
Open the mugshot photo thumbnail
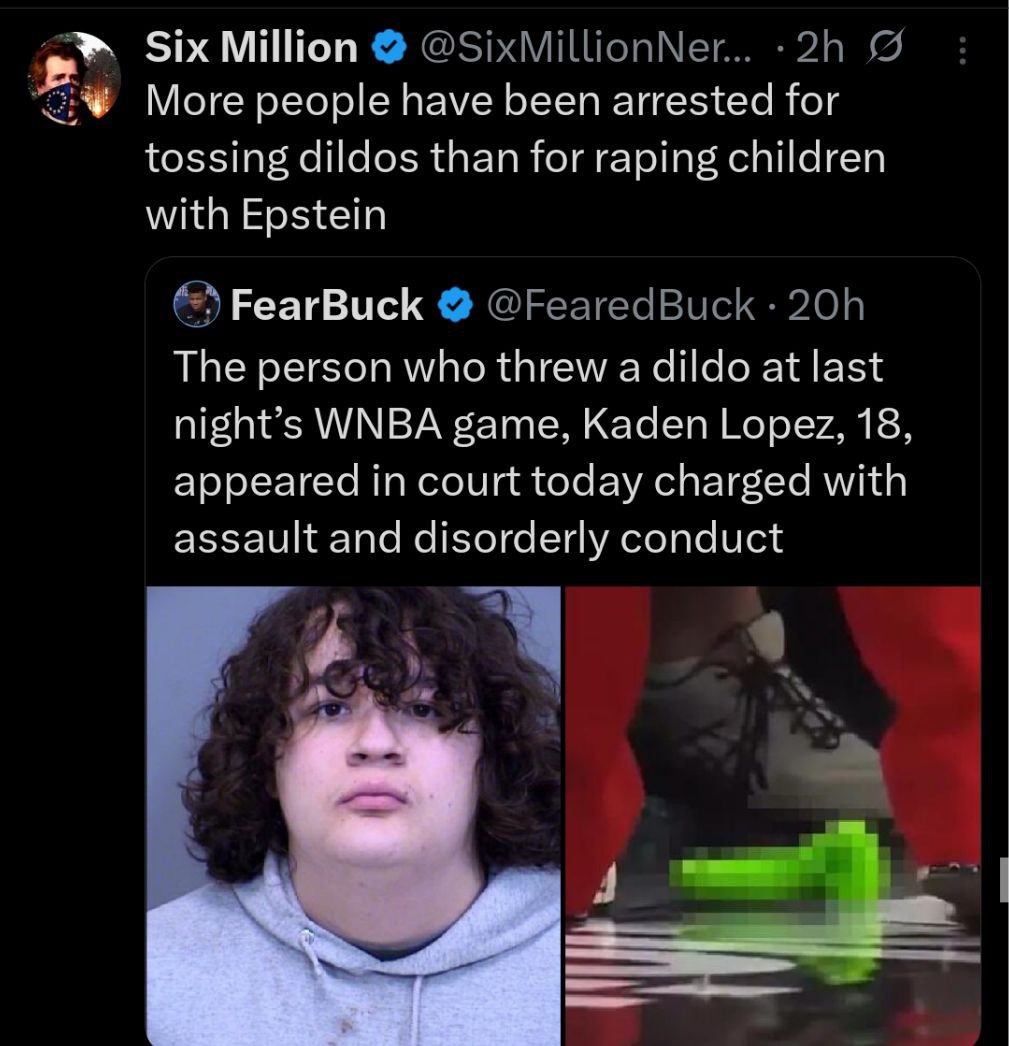point(353,816)
